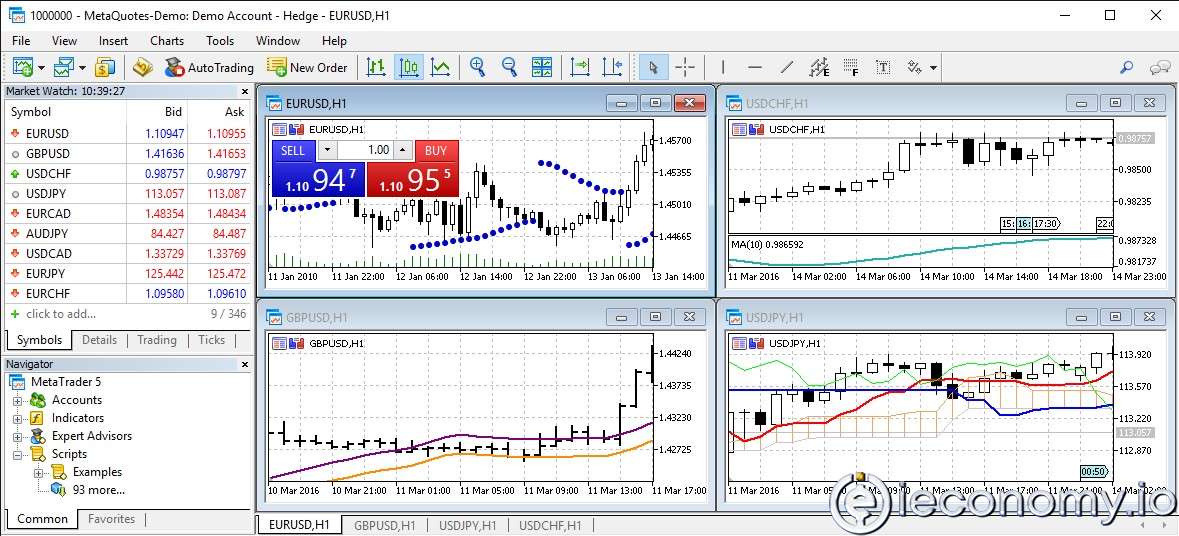1179x536 pixels.
Task: Toggle chart auto scroll to end
Action: [580, 67]
